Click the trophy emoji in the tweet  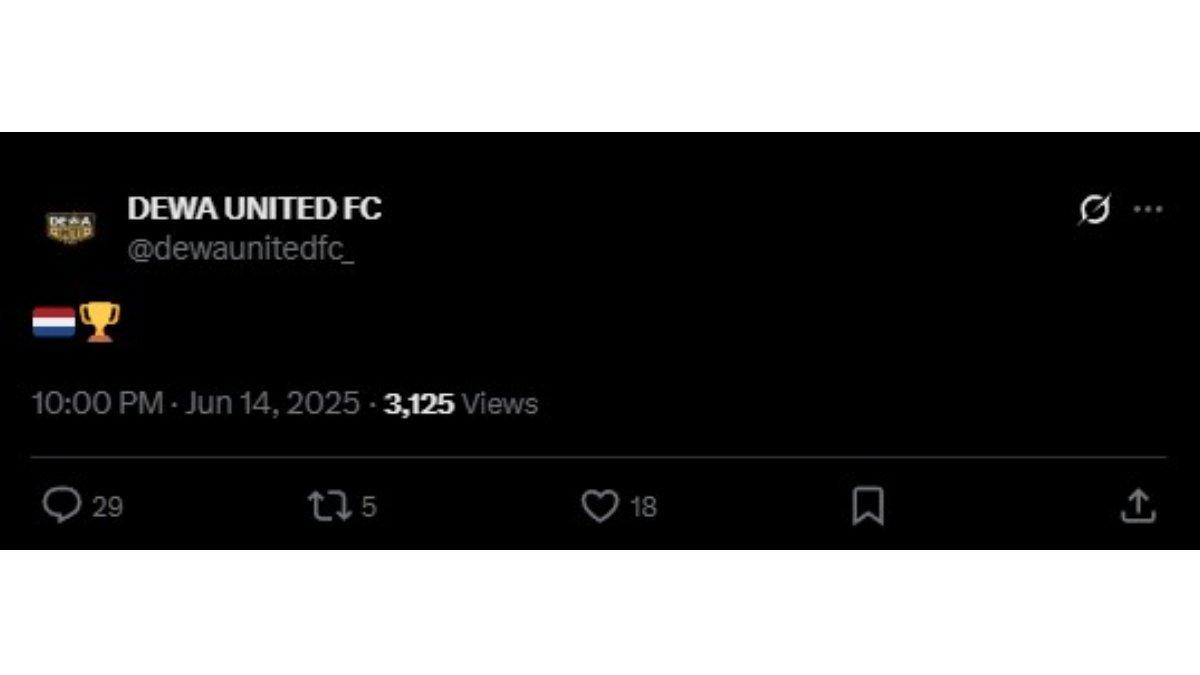click(100, 322)
